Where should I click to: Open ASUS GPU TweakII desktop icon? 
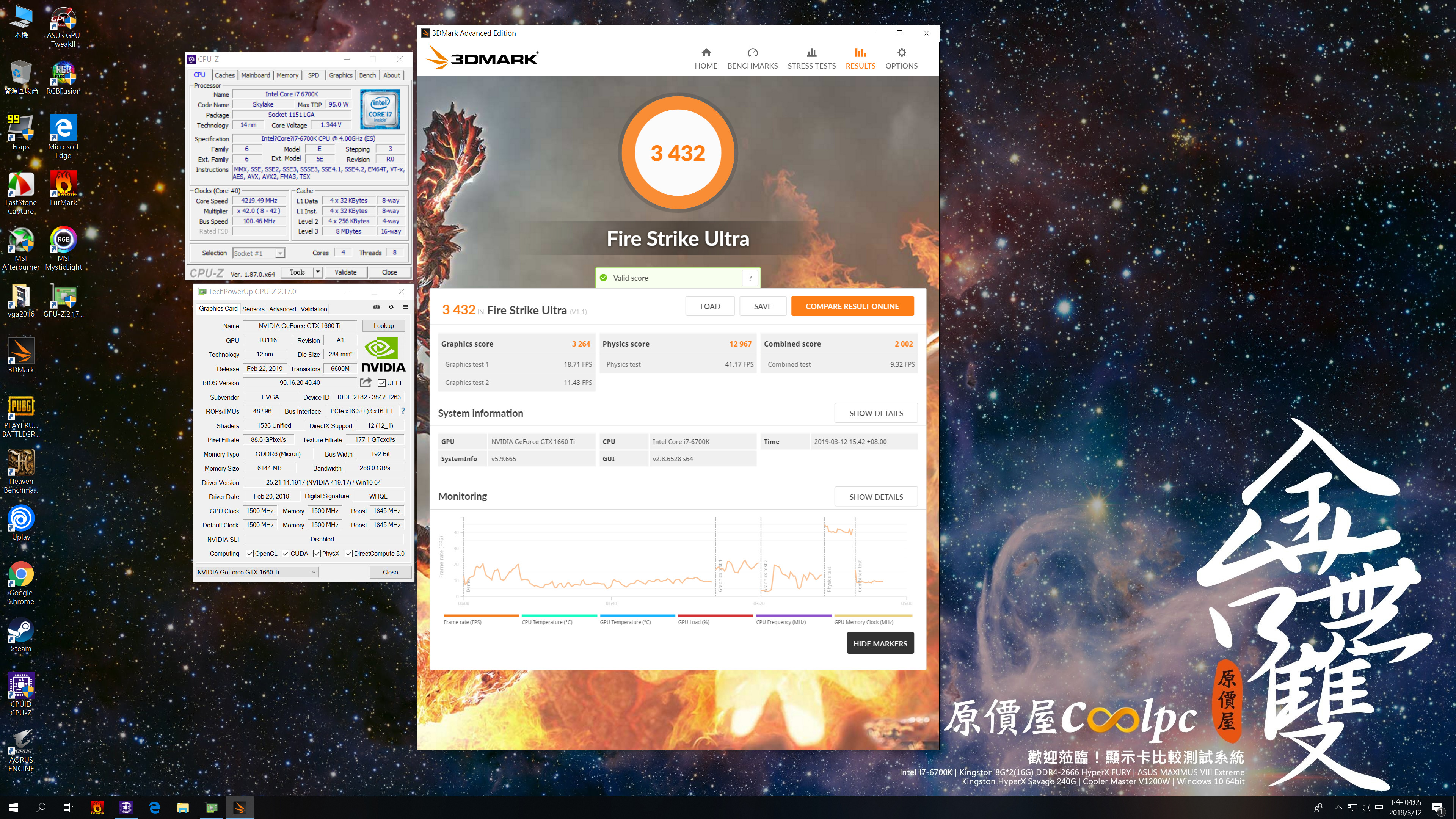pyautogui.click(x=63, y=27)
